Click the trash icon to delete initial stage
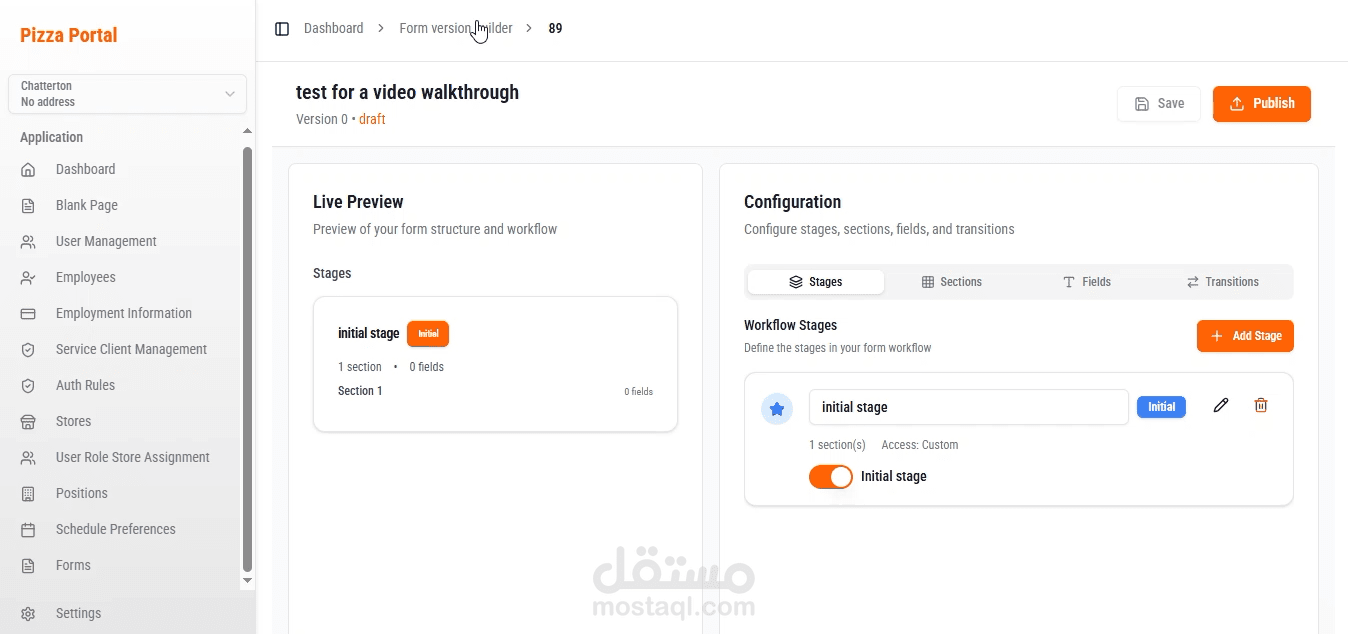Viewport: 1348px width, 634px height. 1261,405
